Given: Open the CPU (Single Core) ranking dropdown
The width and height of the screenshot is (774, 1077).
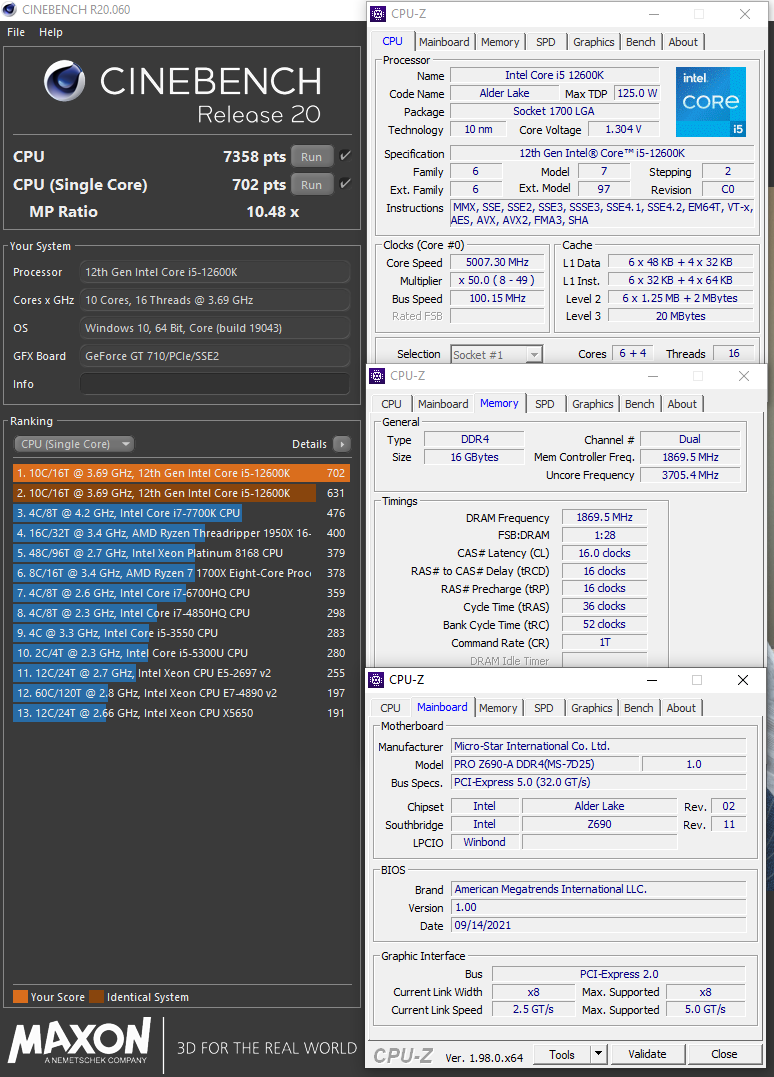Looking at the screenshot, I should (x=73, y=444).
